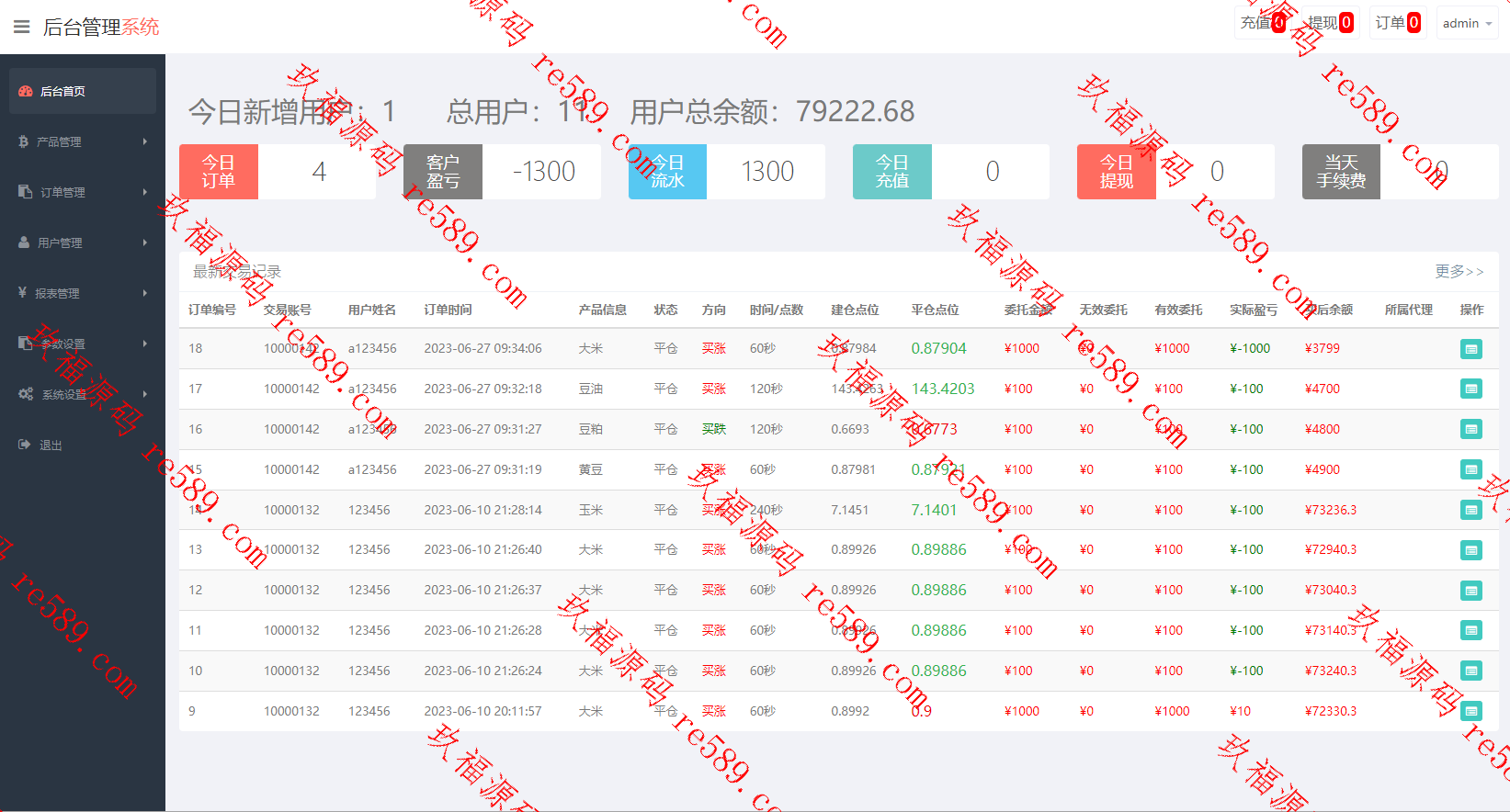Open the 产品管理 menu
This screenshot has width=1510, height=812.
point(83,141)
